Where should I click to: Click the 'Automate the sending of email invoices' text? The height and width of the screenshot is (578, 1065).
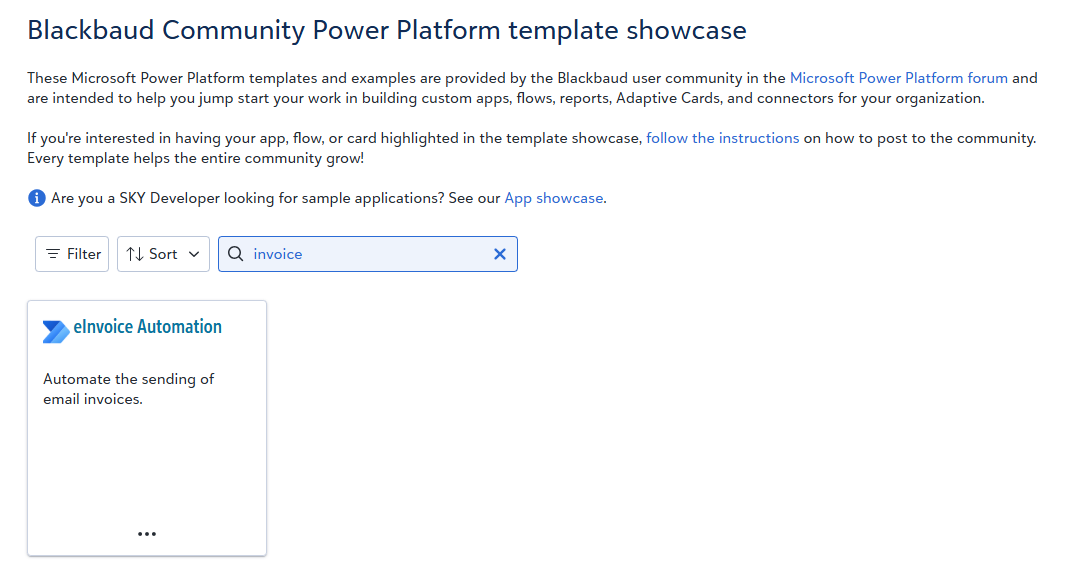pos(128,389)
